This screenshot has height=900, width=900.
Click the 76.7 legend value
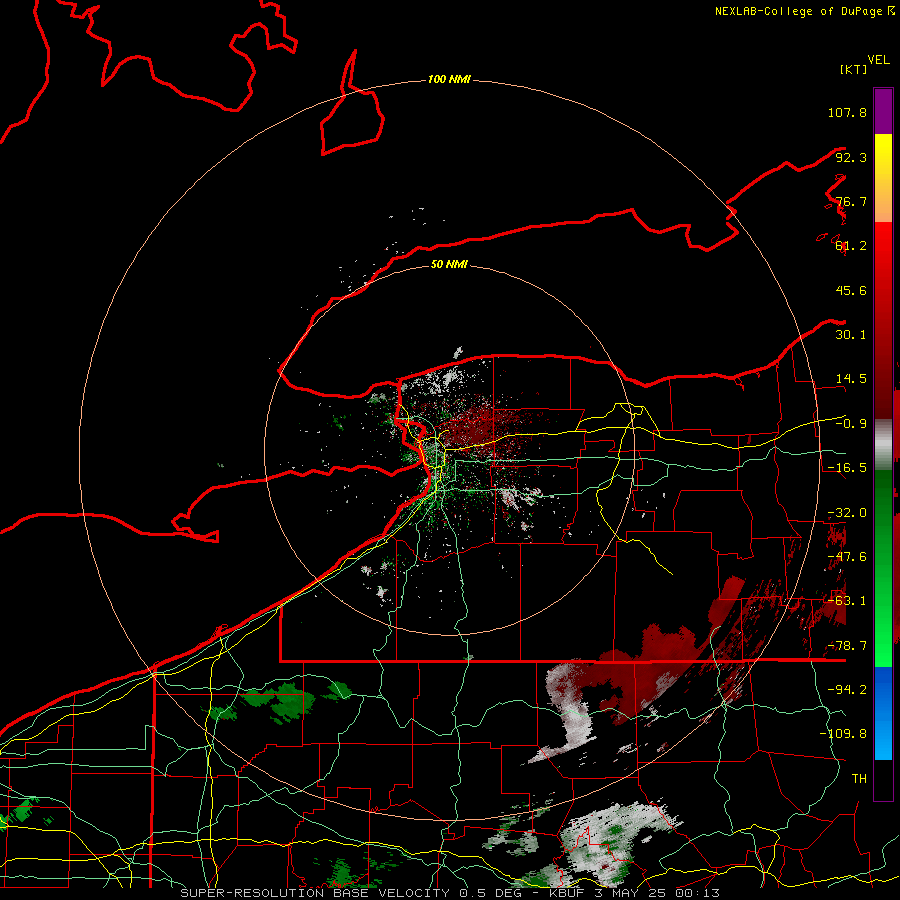coord(851,201)
